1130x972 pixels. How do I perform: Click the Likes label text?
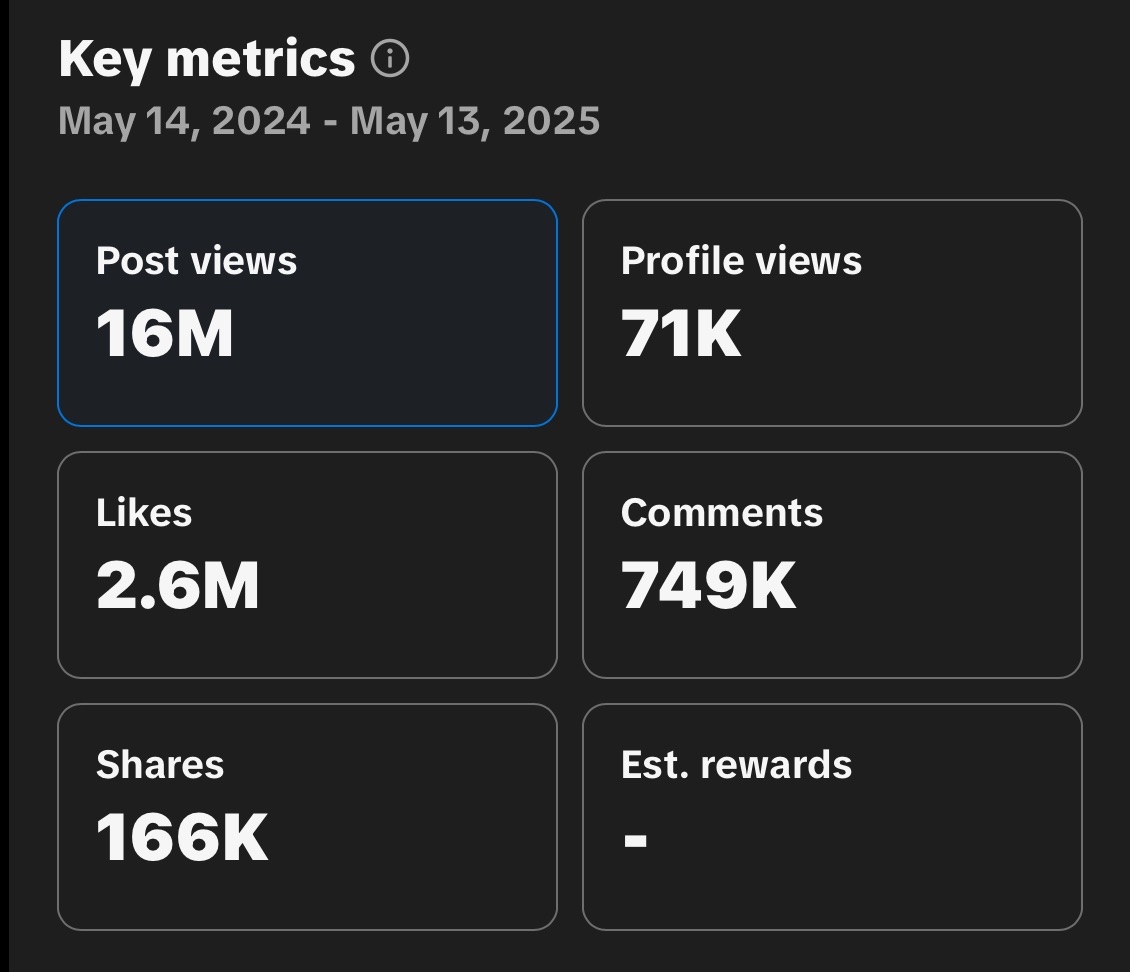(144, 513)
